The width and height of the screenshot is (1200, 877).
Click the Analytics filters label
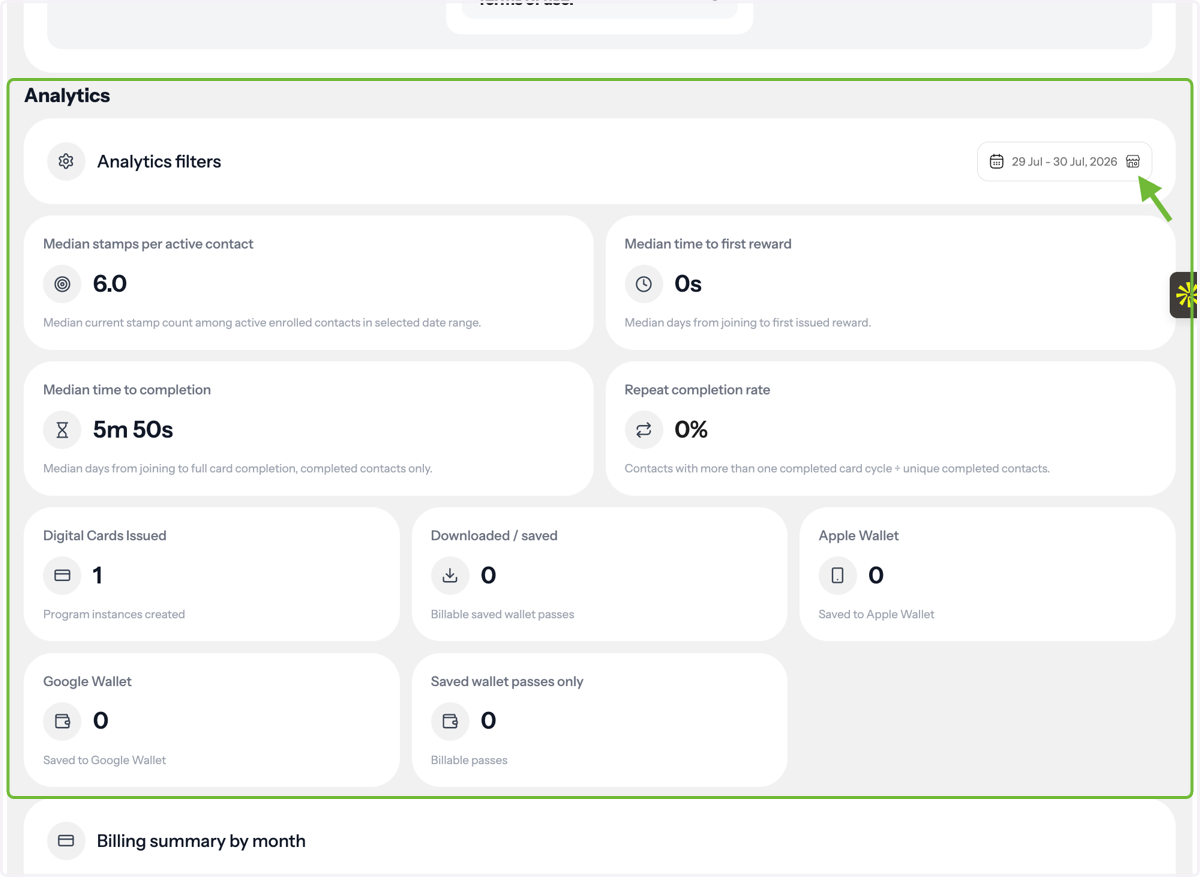tap(159, 162)
